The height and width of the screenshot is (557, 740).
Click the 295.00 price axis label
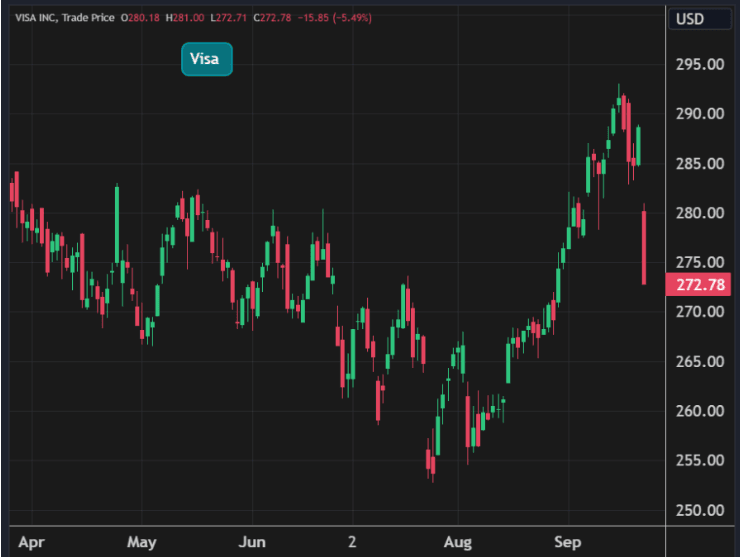[x=700, y=64]
